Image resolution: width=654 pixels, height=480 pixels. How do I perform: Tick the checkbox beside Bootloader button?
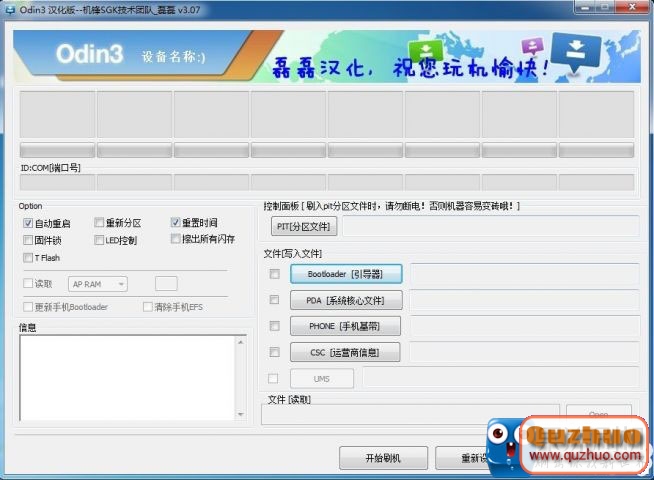(274, 274)
